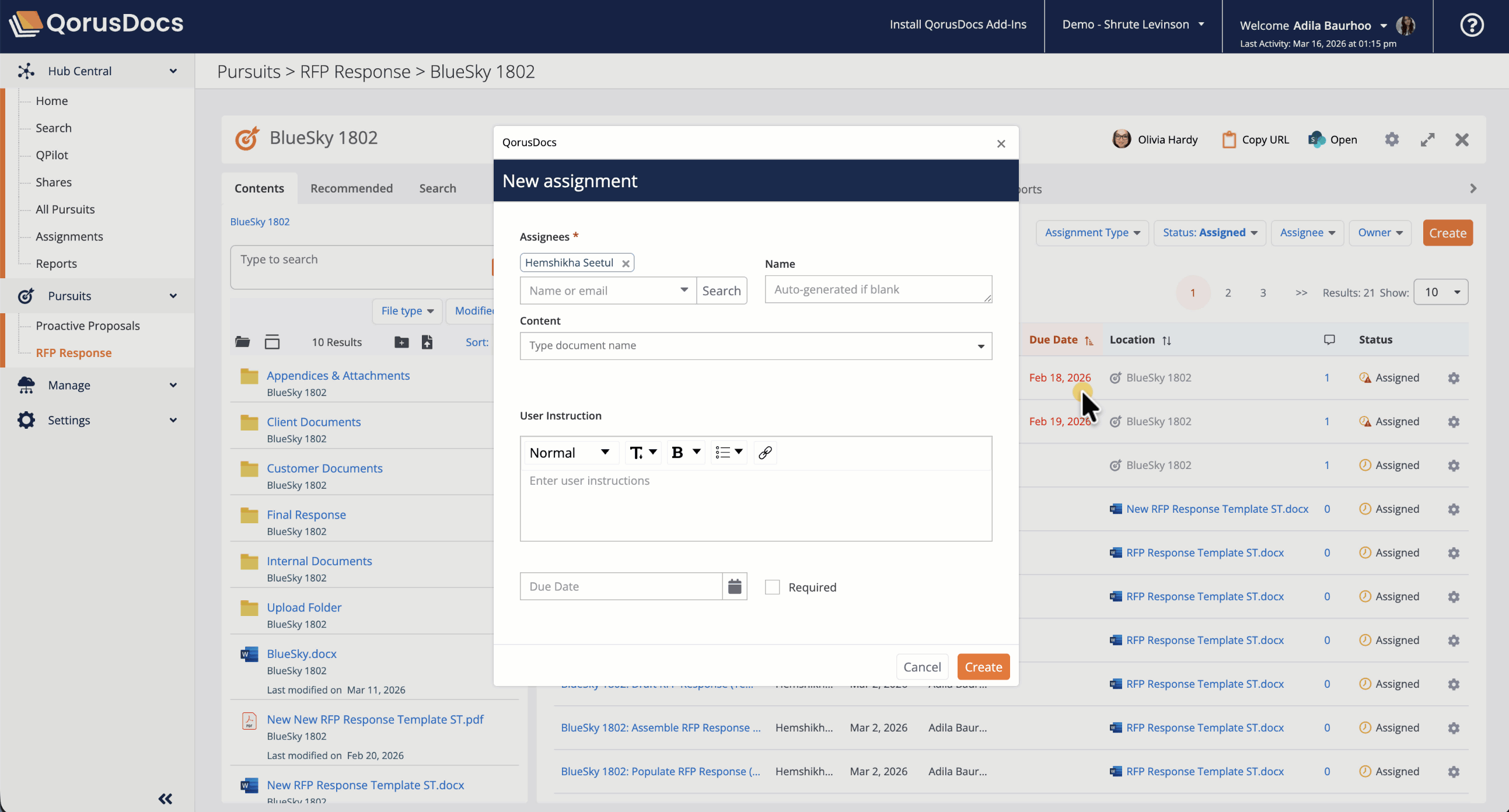The image size is (1509, 812).
Task: Insert a hyperlink in the User Instruction editor
Action: pyautogui.click(x=765, y=452)
